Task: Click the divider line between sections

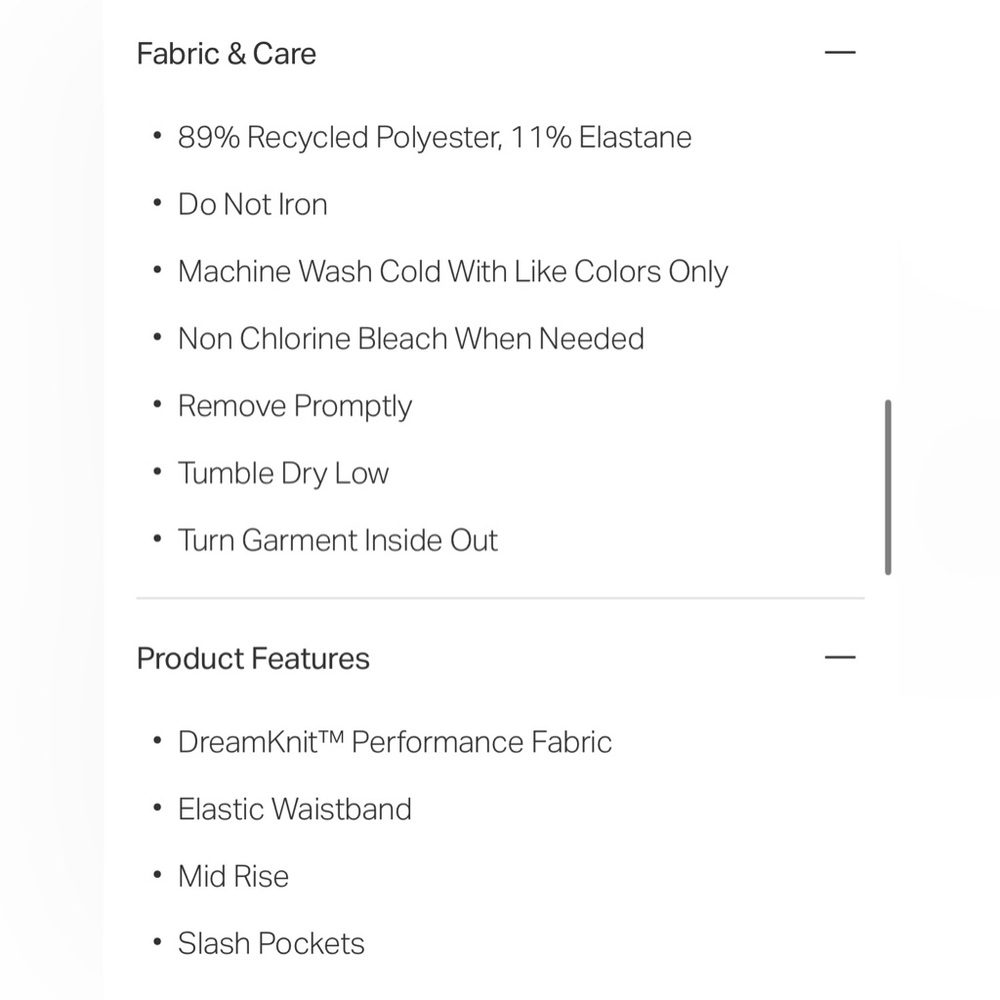Action: tap(500, 598)
